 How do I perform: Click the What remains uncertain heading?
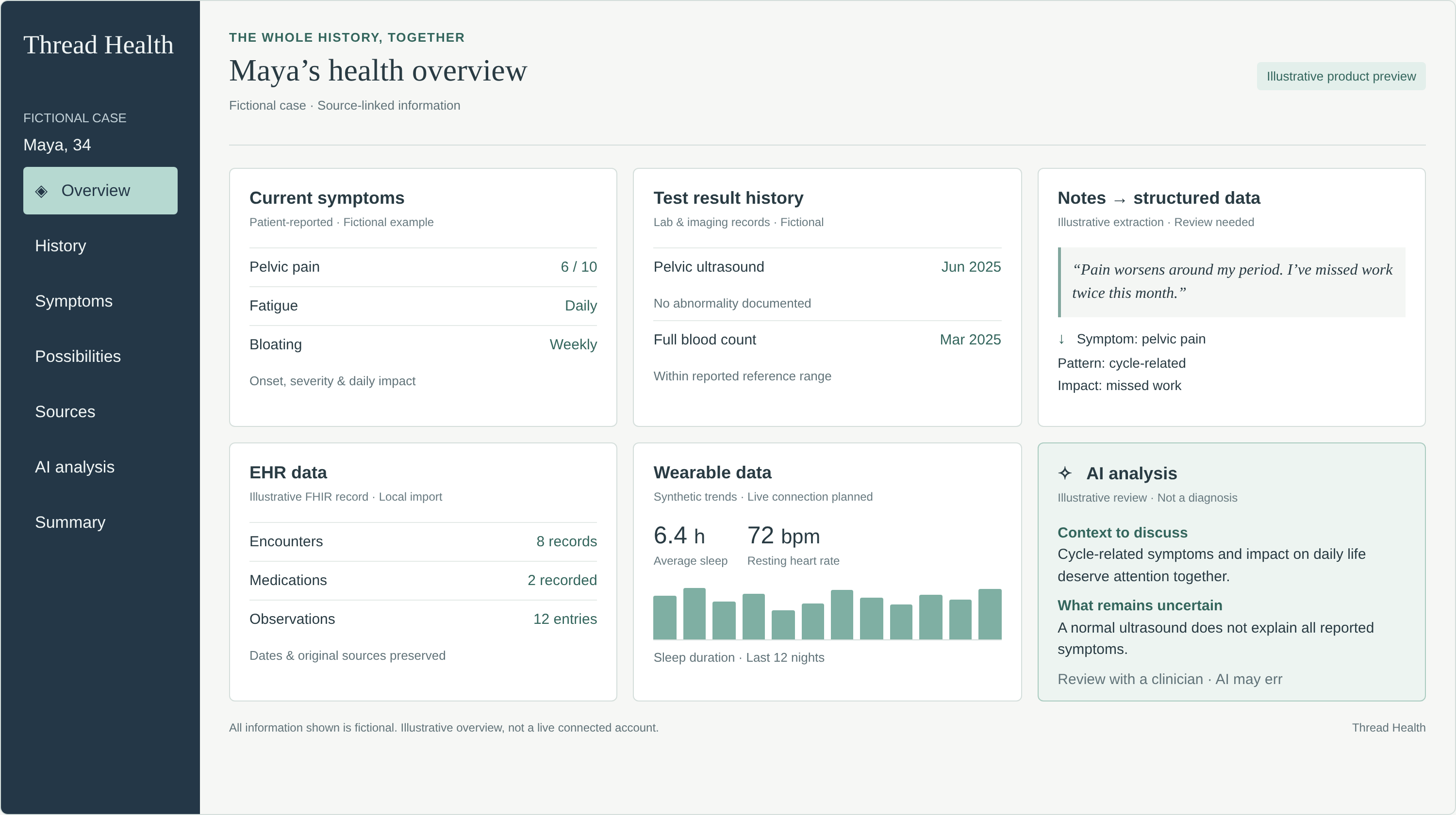(x=1140, y=605)
